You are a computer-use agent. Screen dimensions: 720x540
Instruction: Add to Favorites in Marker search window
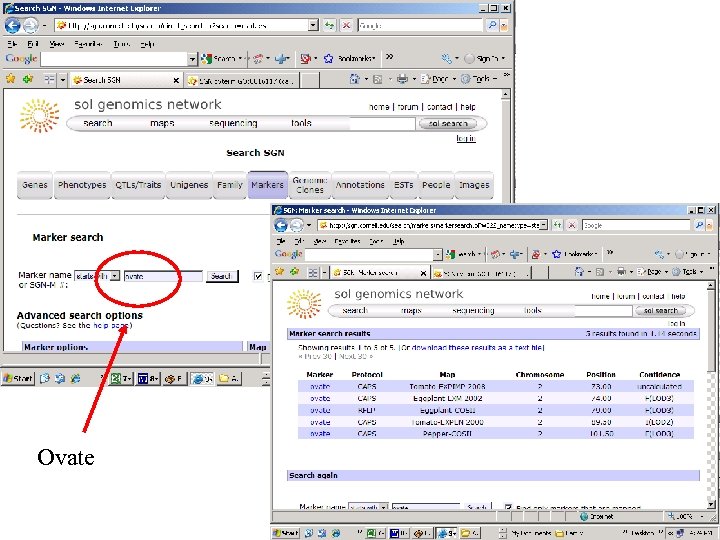[295, 272]
